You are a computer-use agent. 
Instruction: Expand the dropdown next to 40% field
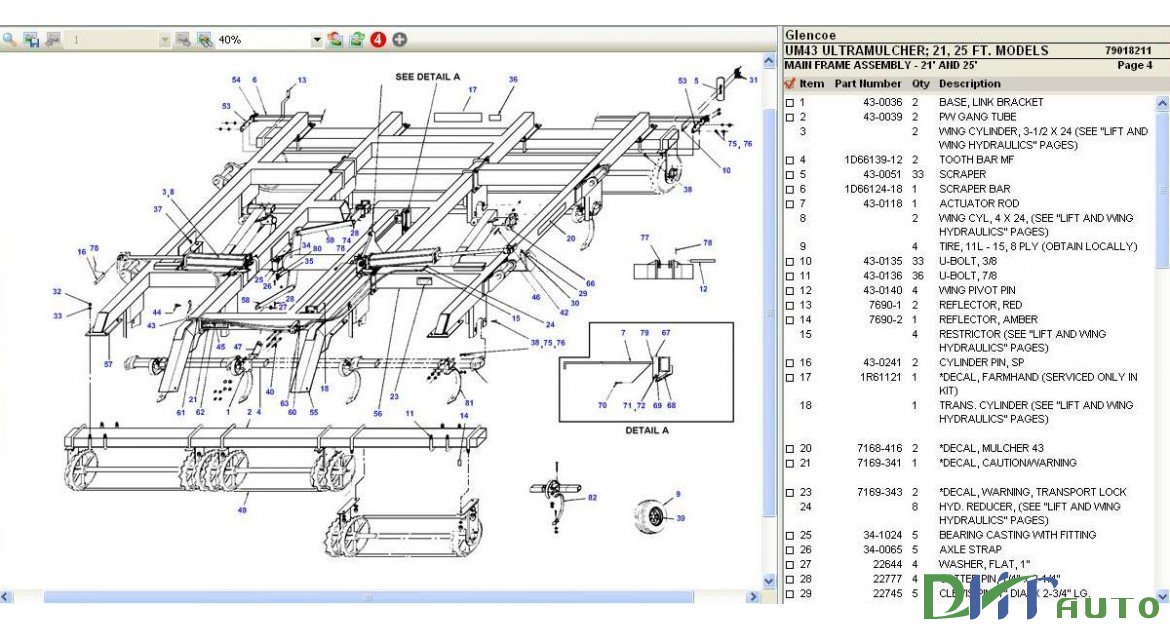[318, 40]
